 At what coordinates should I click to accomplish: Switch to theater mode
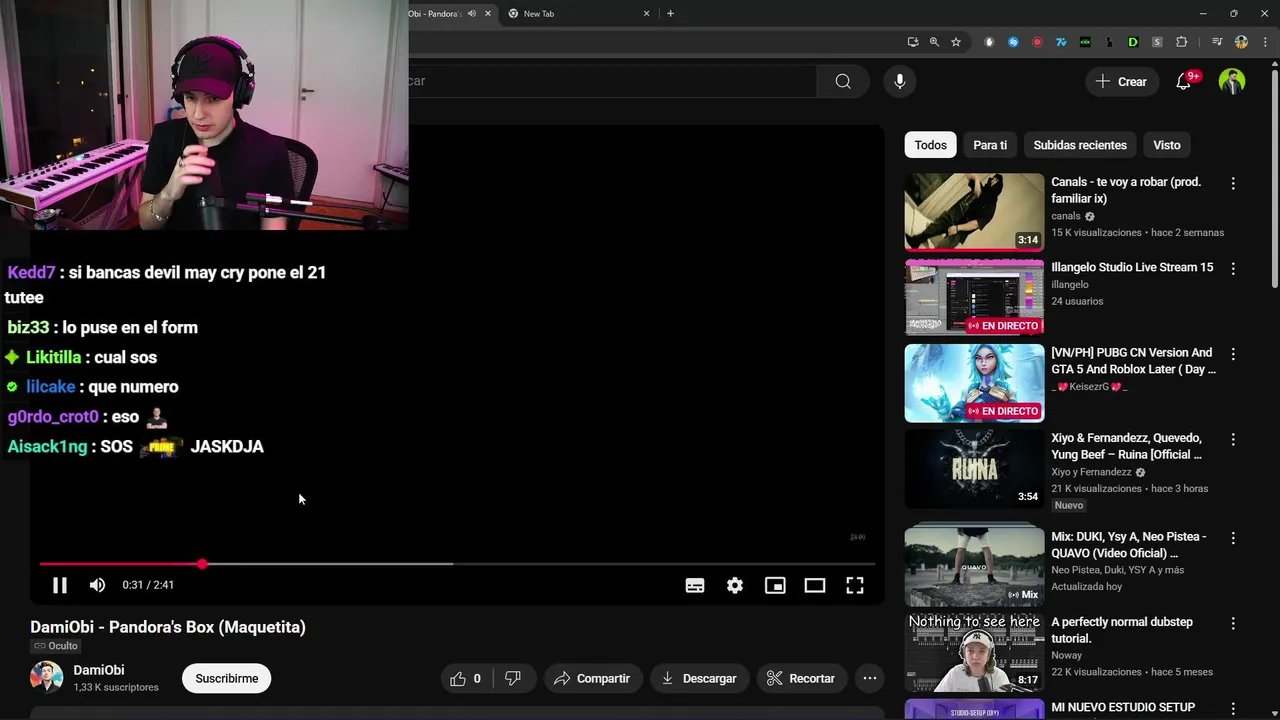(815, 586)
